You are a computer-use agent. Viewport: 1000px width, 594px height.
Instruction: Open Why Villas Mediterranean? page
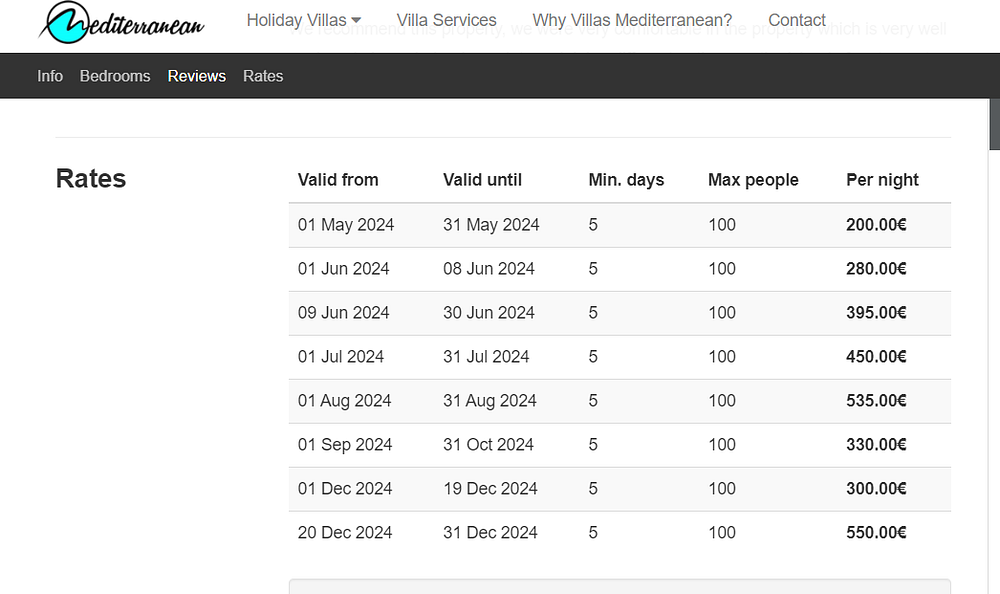click(x=632, y=20)
